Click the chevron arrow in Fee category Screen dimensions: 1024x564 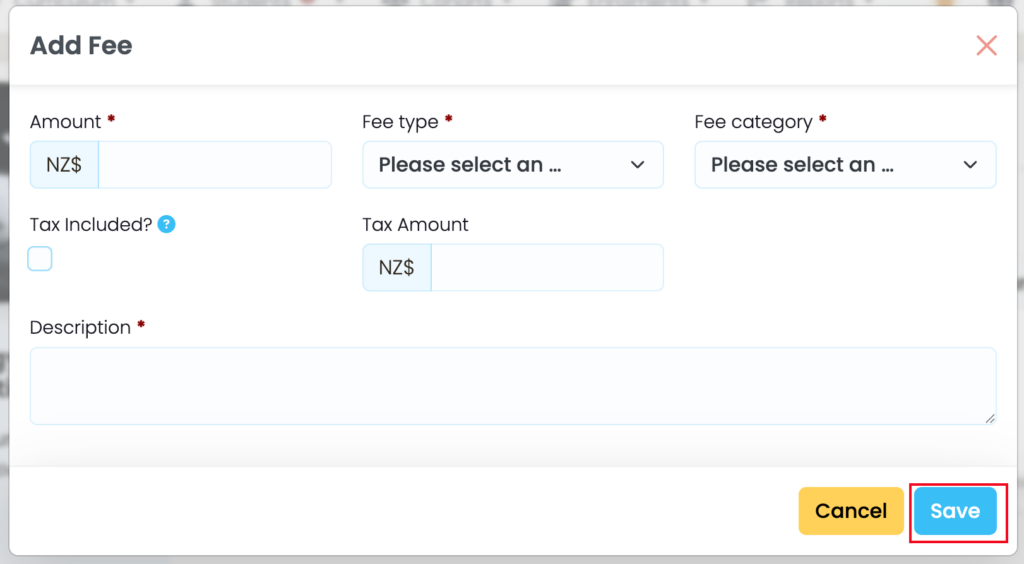point(970,165)
